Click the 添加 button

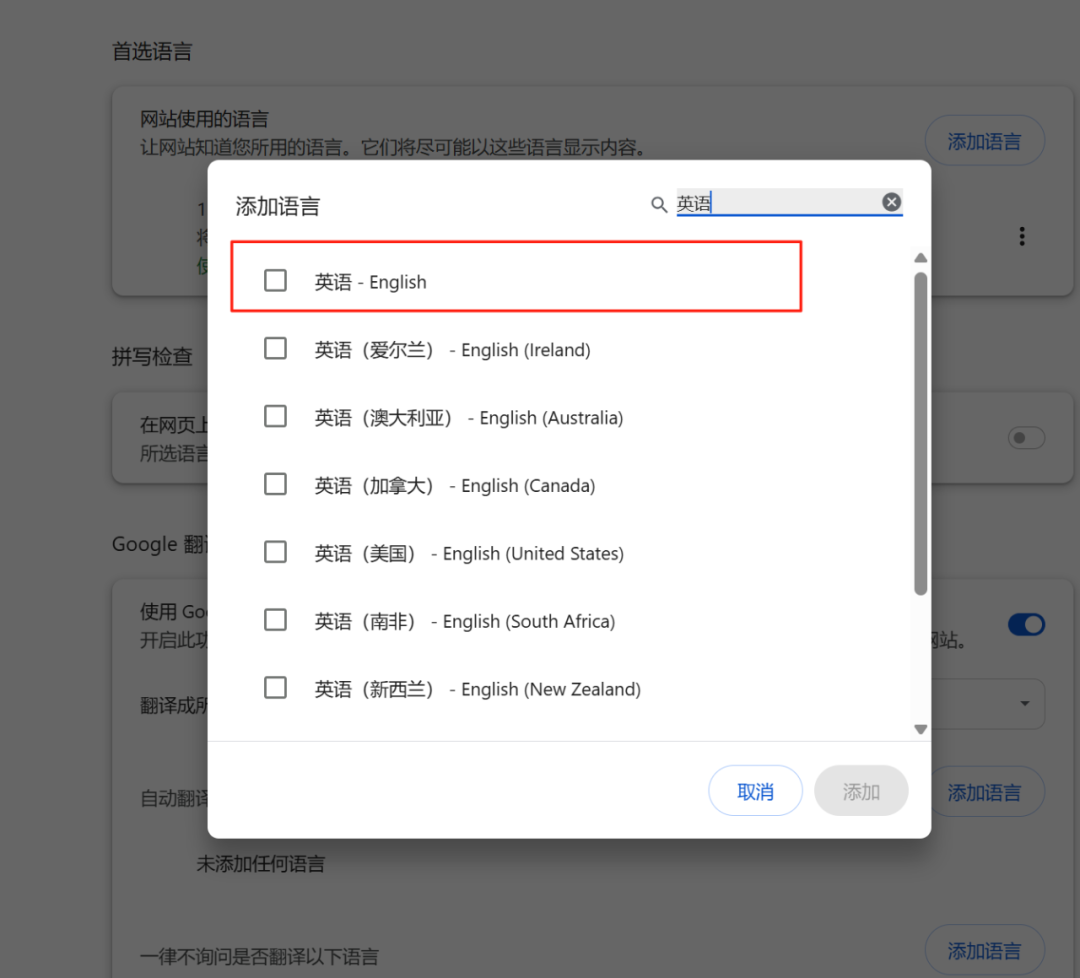[861, 790]
